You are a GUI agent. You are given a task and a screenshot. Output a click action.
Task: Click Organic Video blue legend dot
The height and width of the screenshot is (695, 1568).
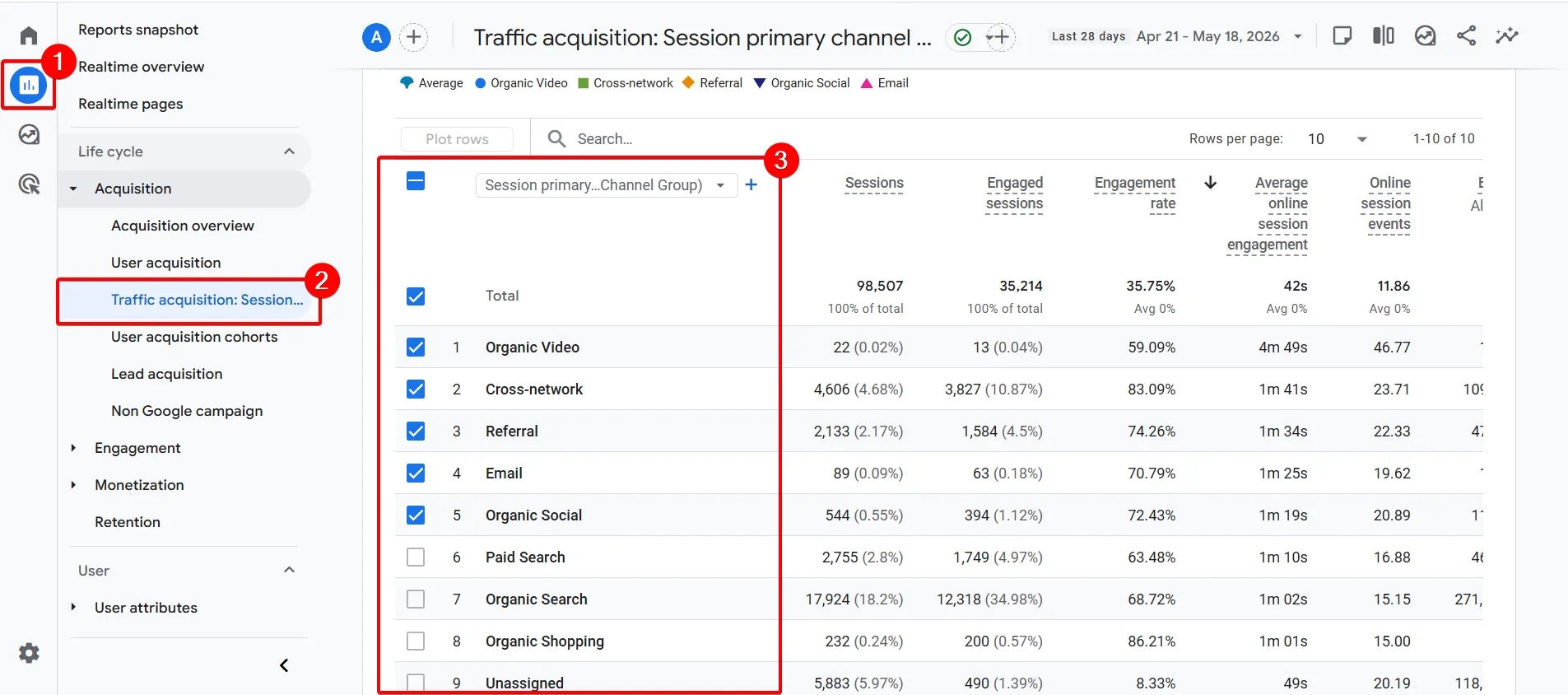pyautogui.click(x=481, y=83)
